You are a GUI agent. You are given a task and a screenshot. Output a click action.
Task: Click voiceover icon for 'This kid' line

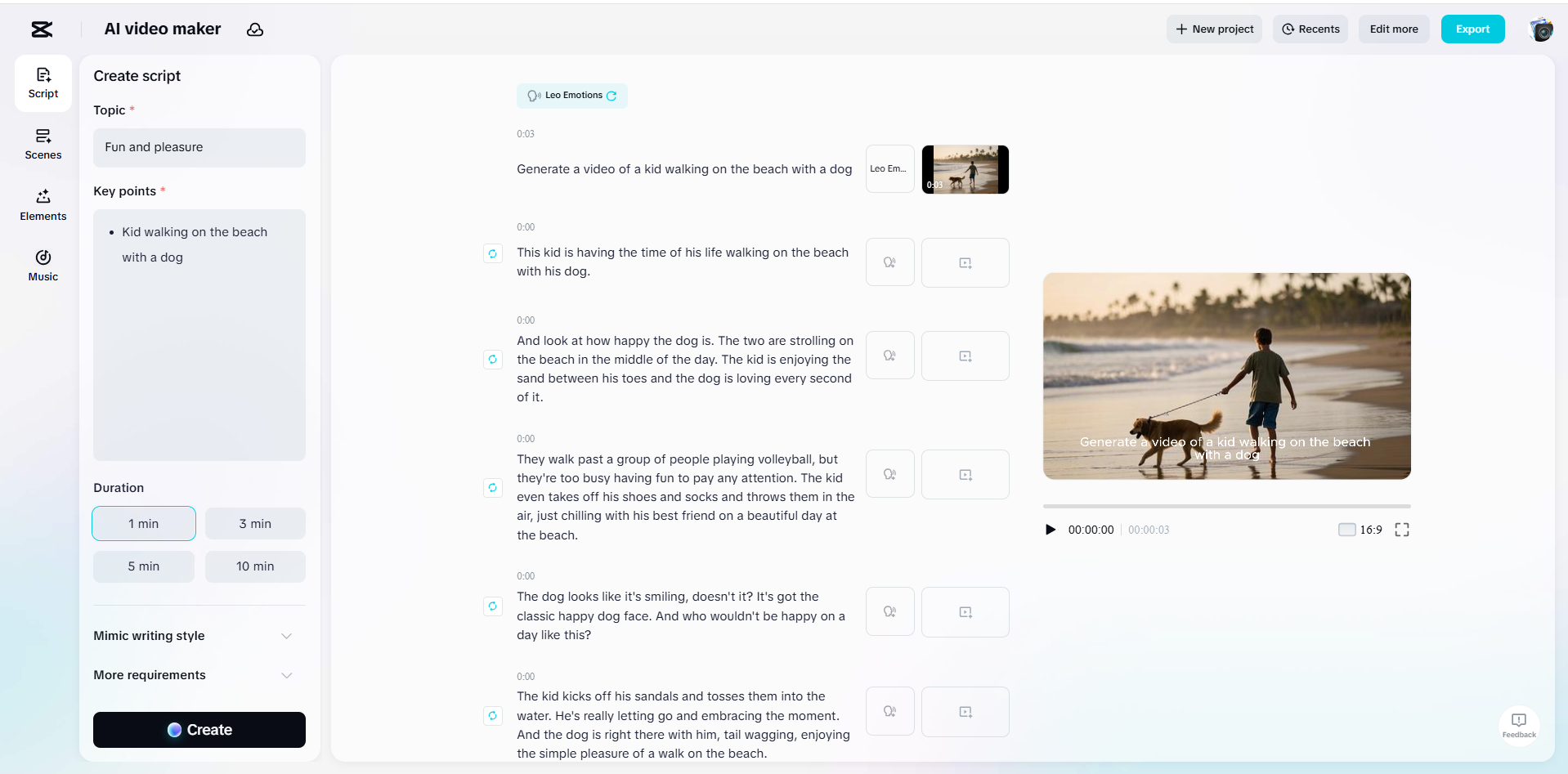point(889,262)
